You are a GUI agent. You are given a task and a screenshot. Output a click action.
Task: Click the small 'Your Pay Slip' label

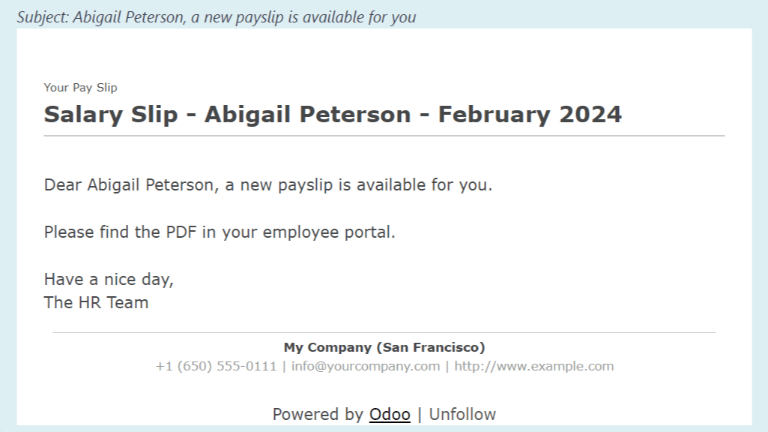tap(80, 88)
